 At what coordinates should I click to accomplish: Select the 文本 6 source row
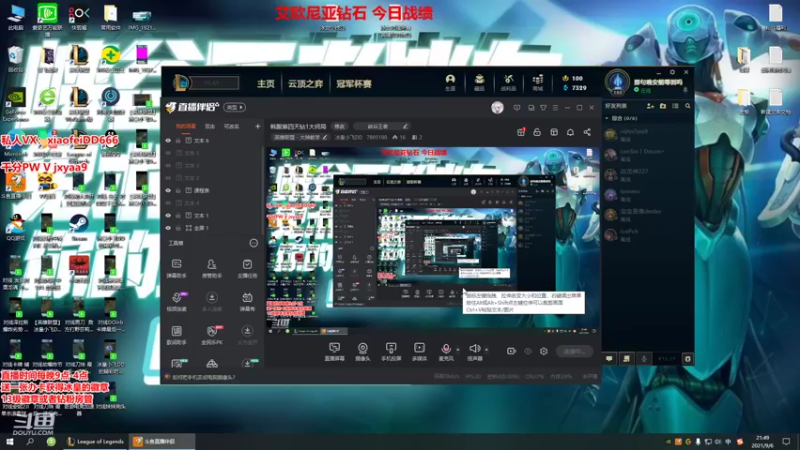212,140
